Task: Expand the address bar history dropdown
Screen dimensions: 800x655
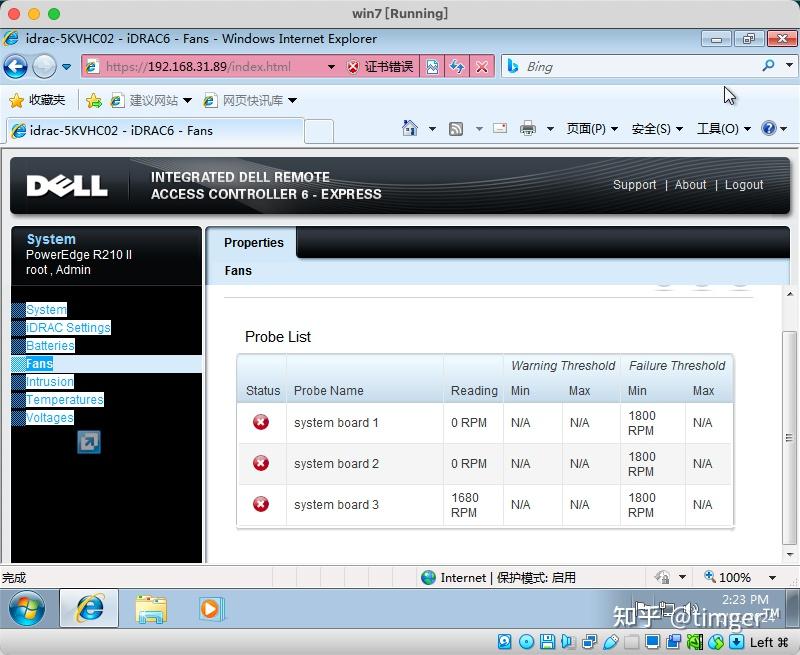Action: click(331, 67)
